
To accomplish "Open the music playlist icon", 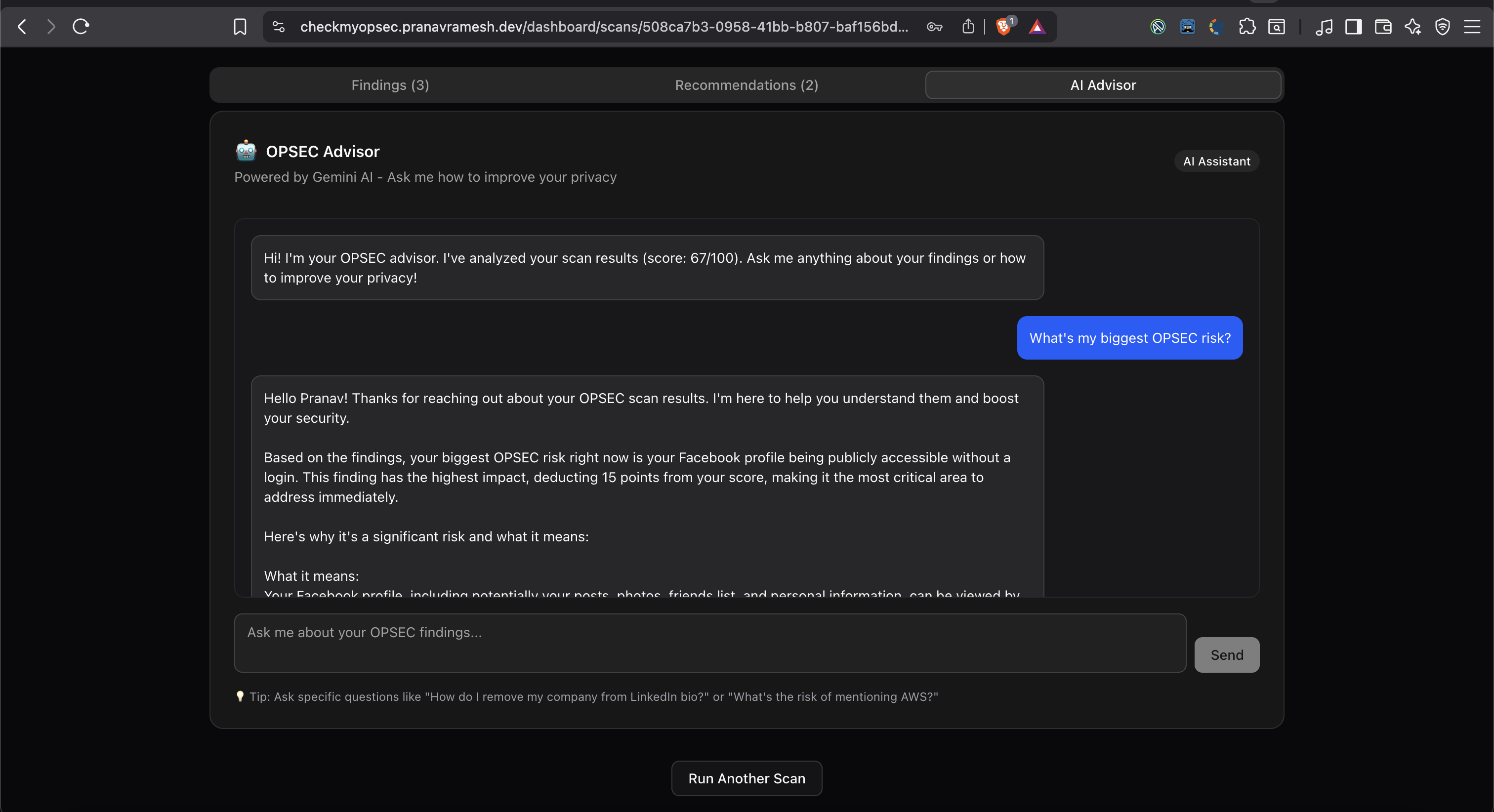I will (1324, 27).
